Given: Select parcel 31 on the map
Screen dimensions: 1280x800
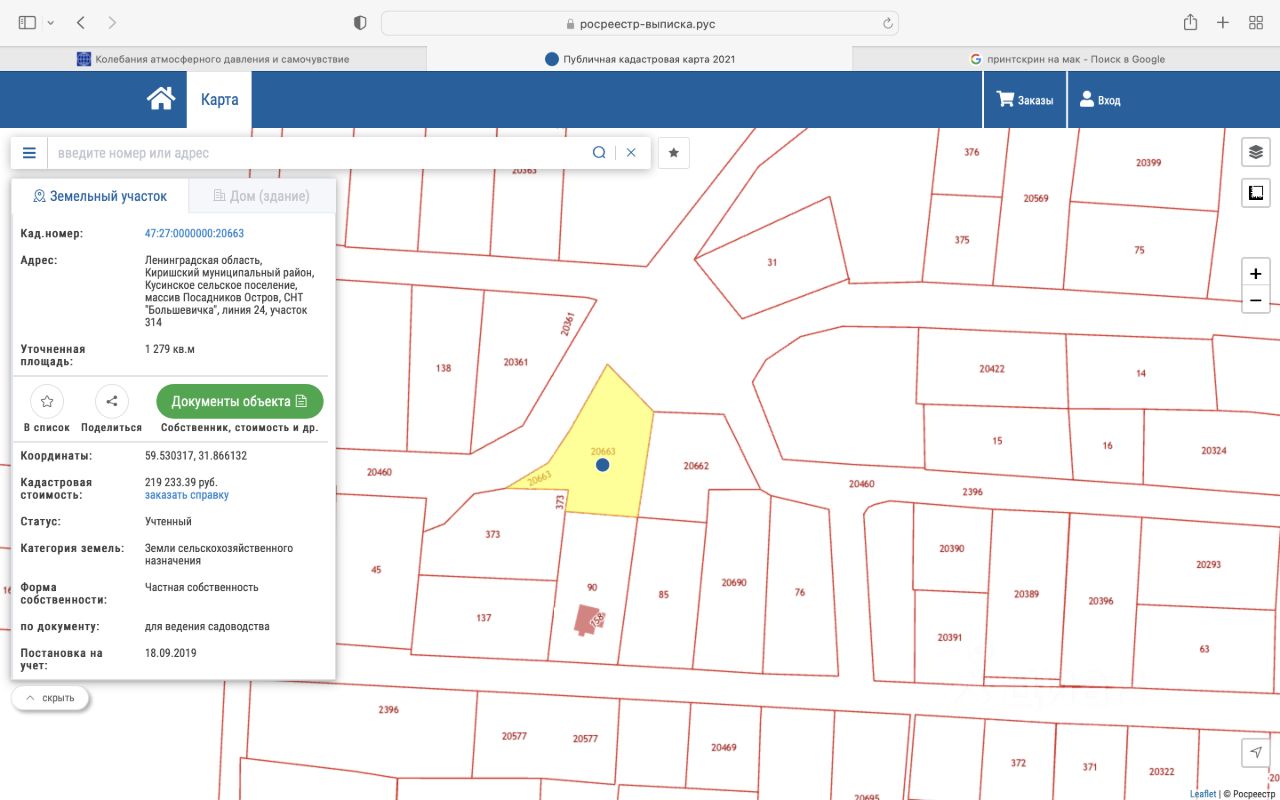Looking at the screenshot, I should [x=772, y=262].
